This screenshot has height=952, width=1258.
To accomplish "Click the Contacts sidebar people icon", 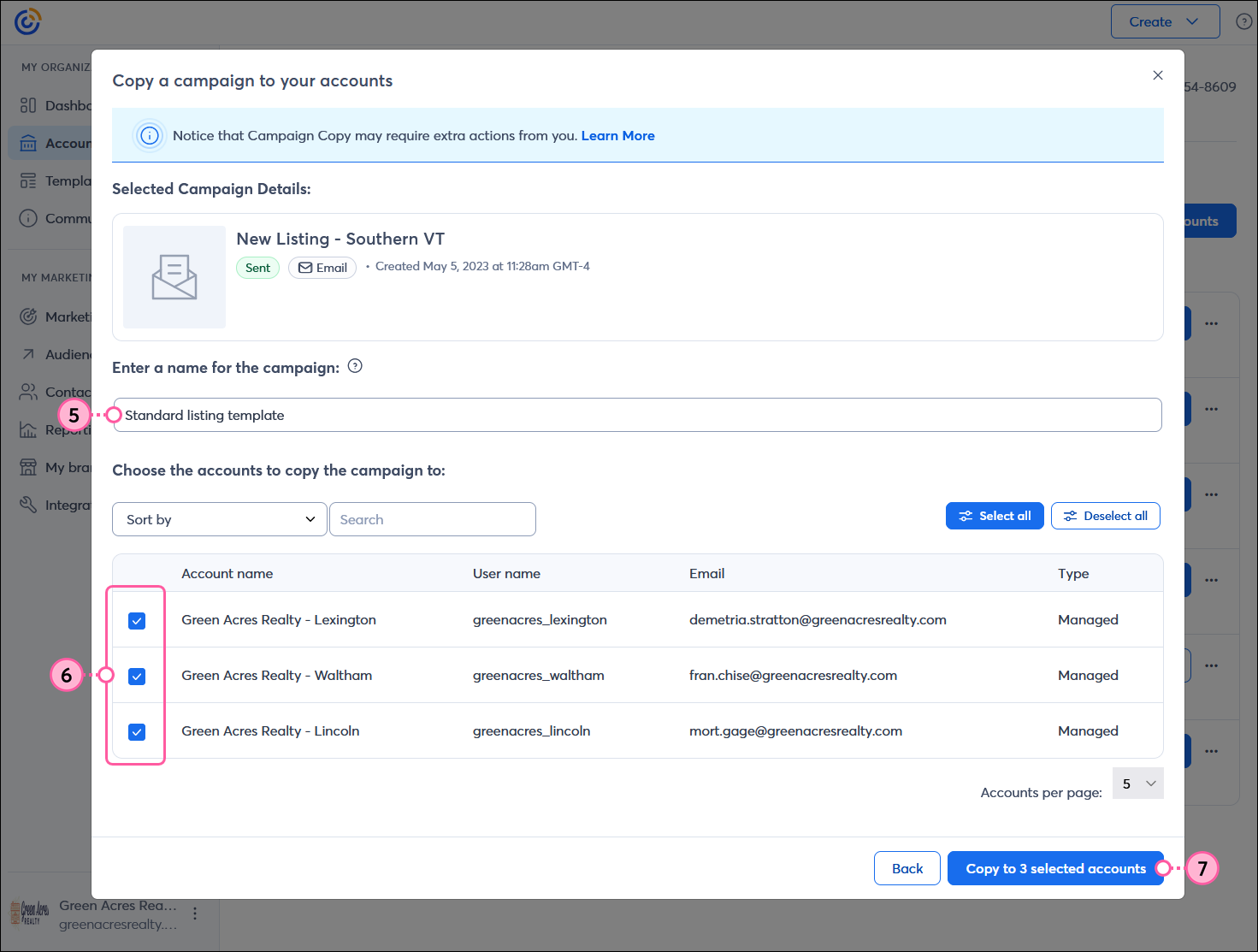I will click(28, 392).
